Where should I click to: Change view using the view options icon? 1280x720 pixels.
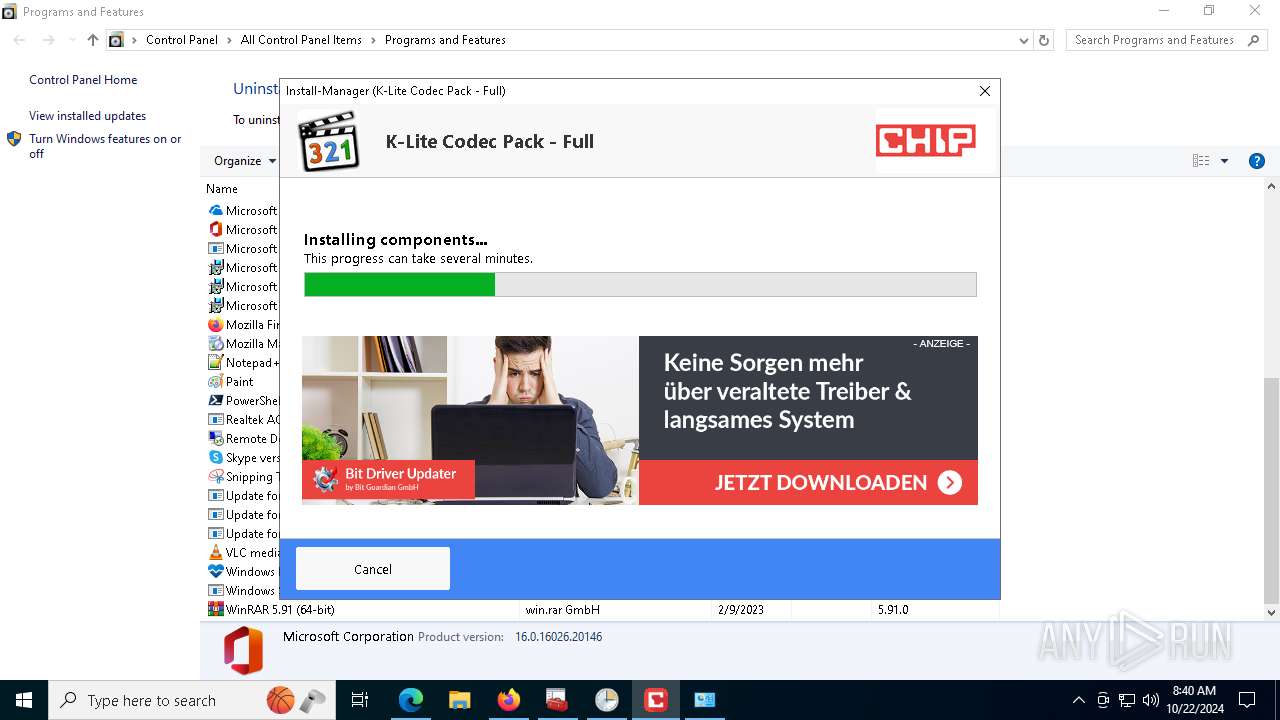coord(1201,161)
